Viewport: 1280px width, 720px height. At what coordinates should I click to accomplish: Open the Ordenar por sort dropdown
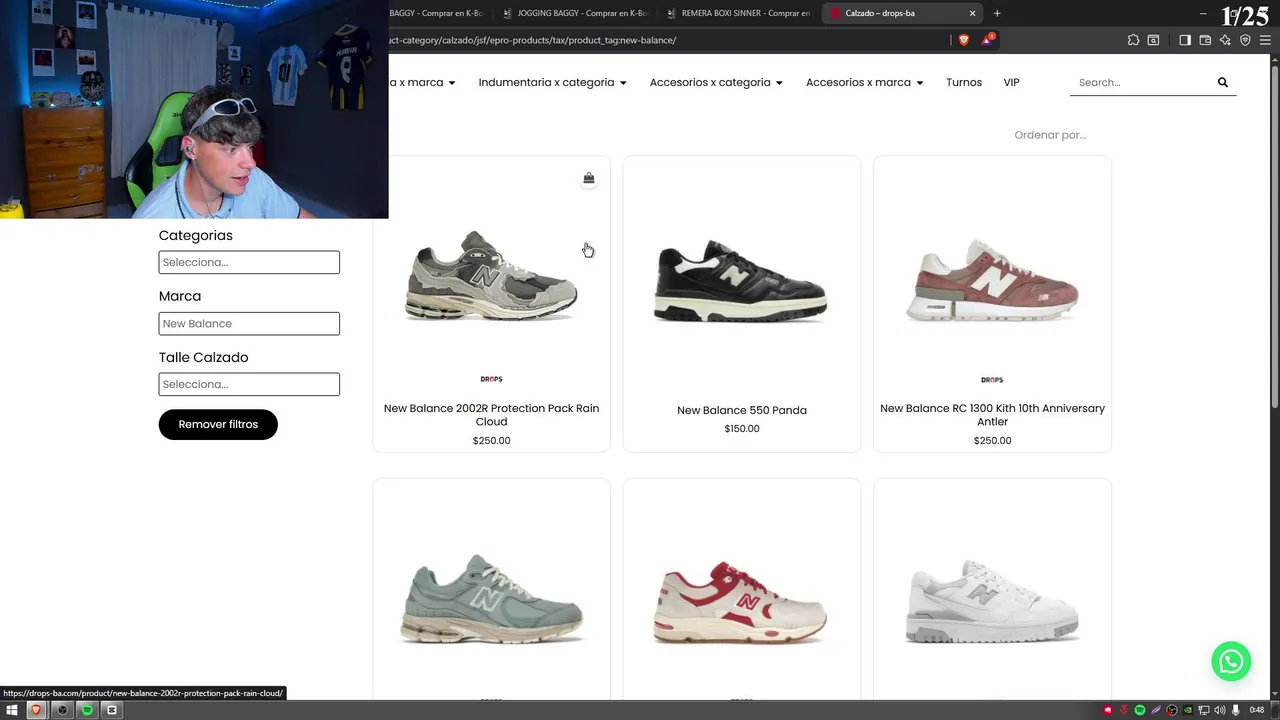tap(1050, 135)
